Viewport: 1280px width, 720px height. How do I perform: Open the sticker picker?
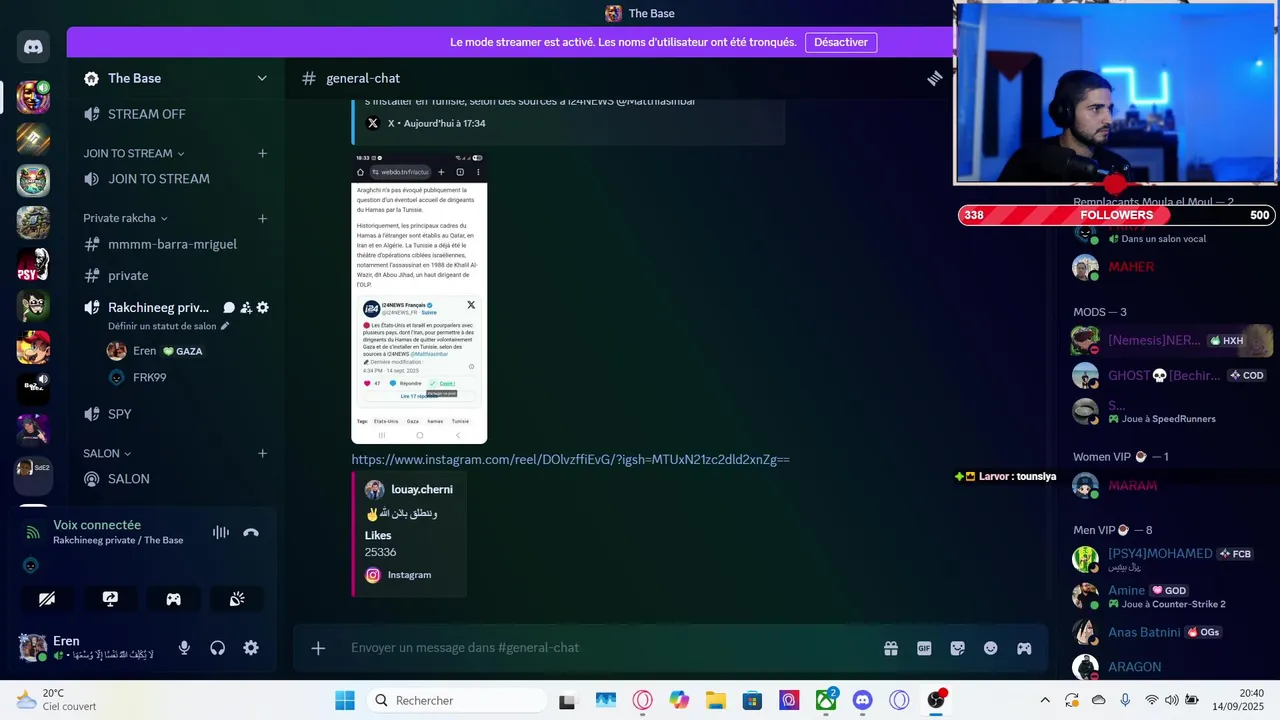coord(957,648)
